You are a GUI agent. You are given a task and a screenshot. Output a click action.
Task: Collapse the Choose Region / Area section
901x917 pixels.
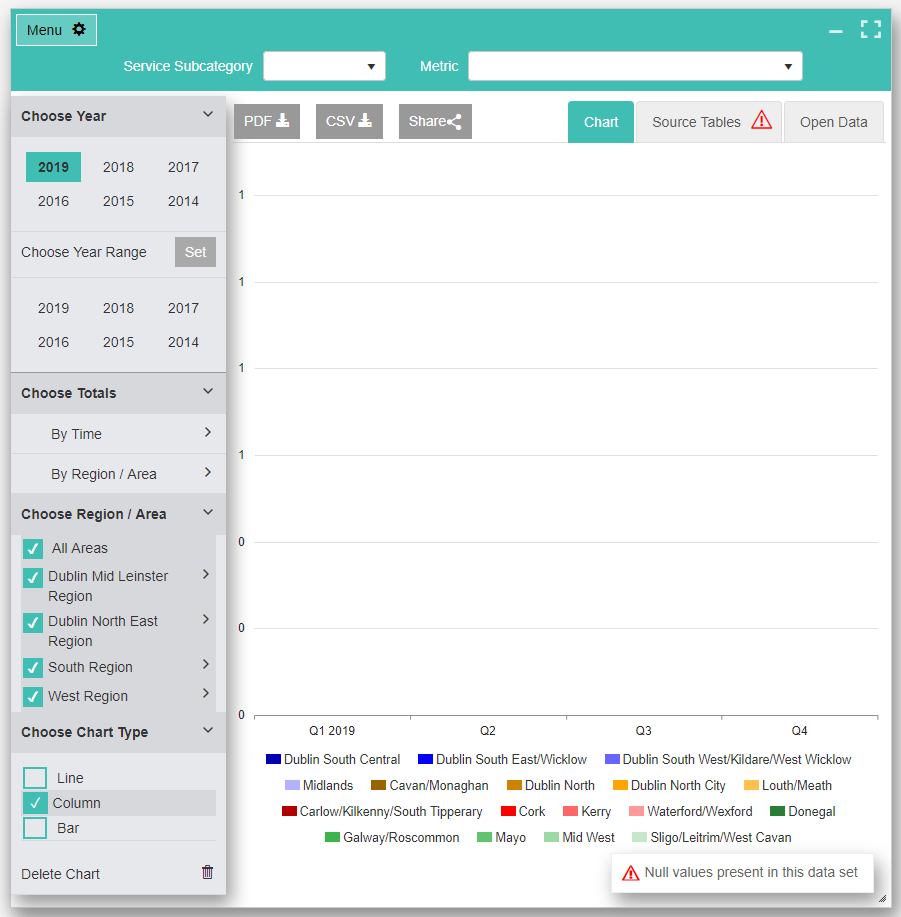click(x=208, y=512)
